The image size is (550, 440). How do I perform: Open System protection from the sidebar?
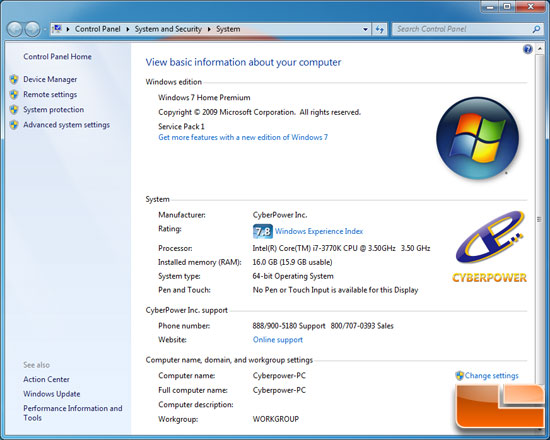pyautogui.click(x=54, y=109)
